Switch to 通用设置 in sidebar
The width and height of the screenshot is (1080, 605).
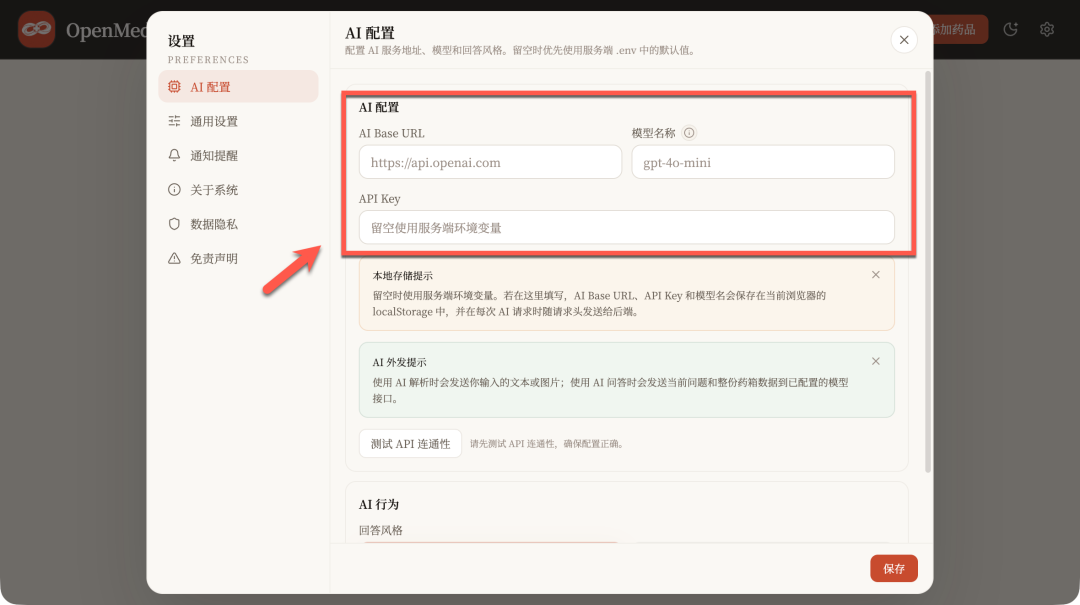coord(238,121)
